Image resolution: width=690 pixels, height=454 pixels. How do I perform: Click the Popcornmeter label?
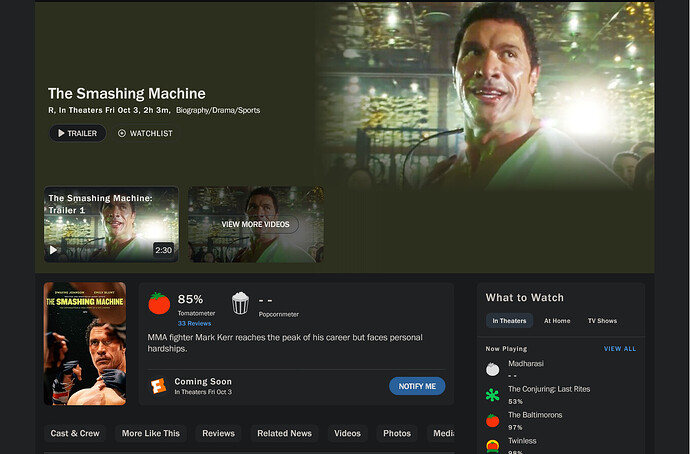coord(279,314)
